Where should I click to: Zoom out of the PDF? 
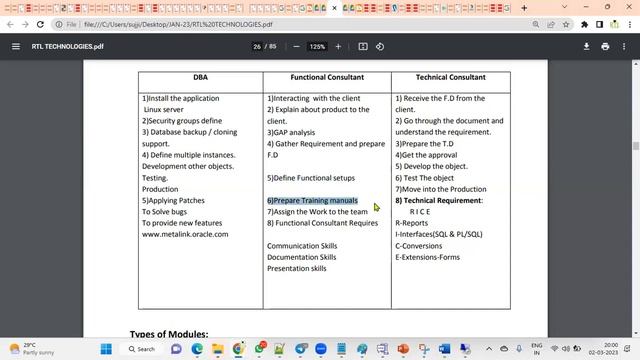[296, 47]
